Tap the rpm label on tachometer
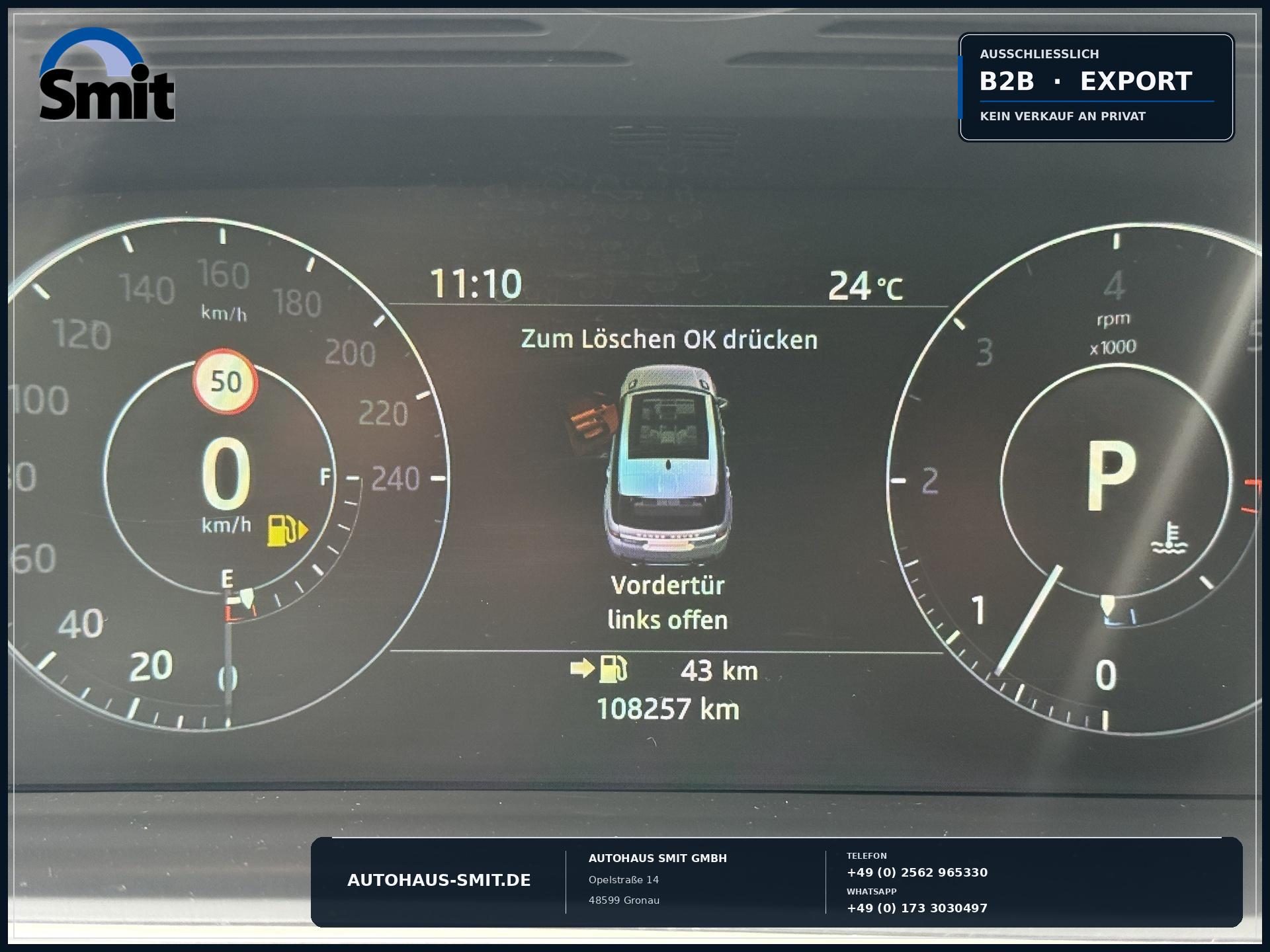The height and width of the screenshot is (952, 1270). (1114, 319)
